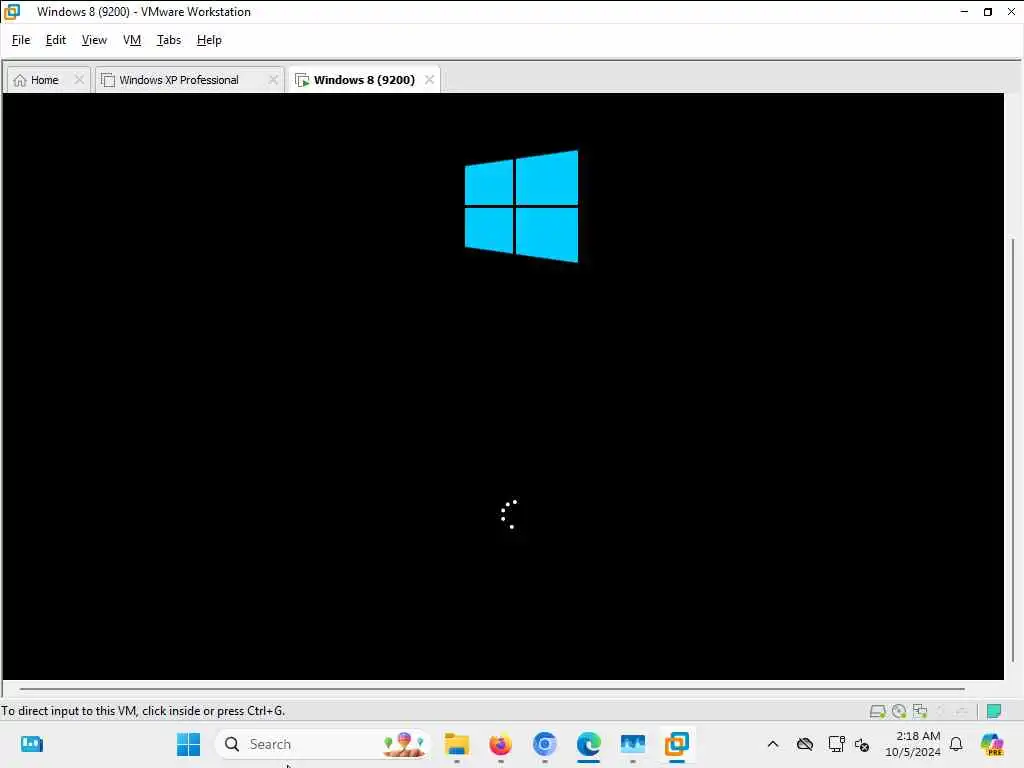Open the Copilot preview icon
This screenshot has width=1024, height=768.
[x=991, y=744]
